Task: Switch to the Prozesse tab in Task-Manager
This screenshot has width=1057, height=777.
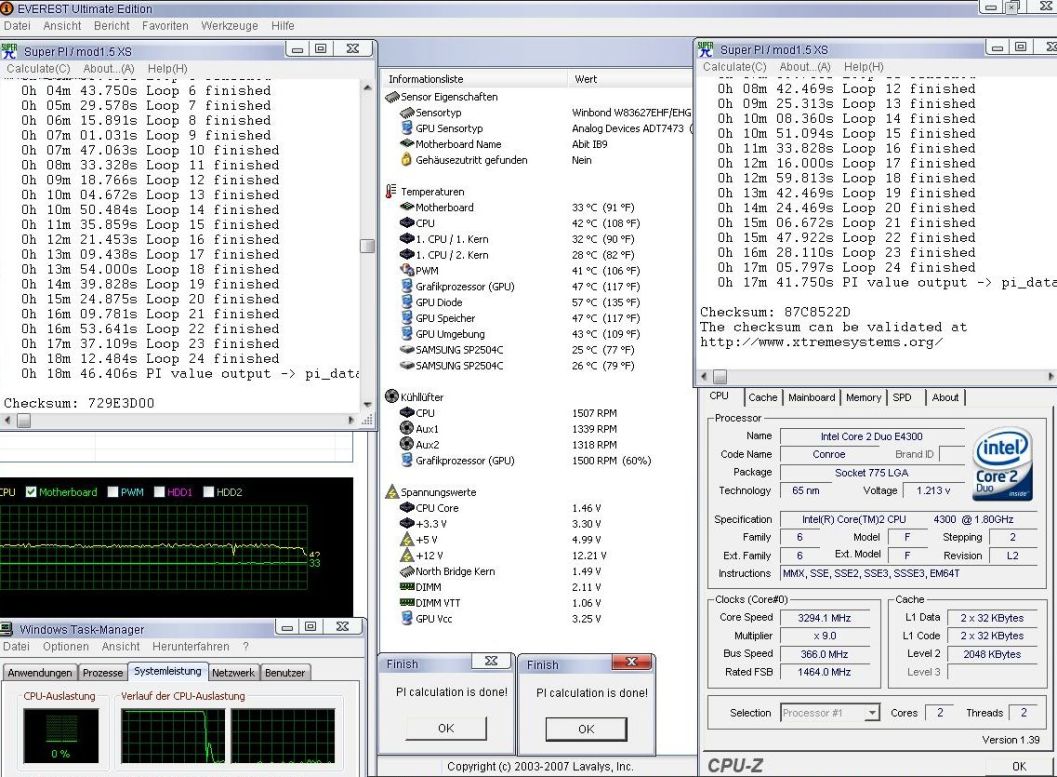Action: click(103, 673)
